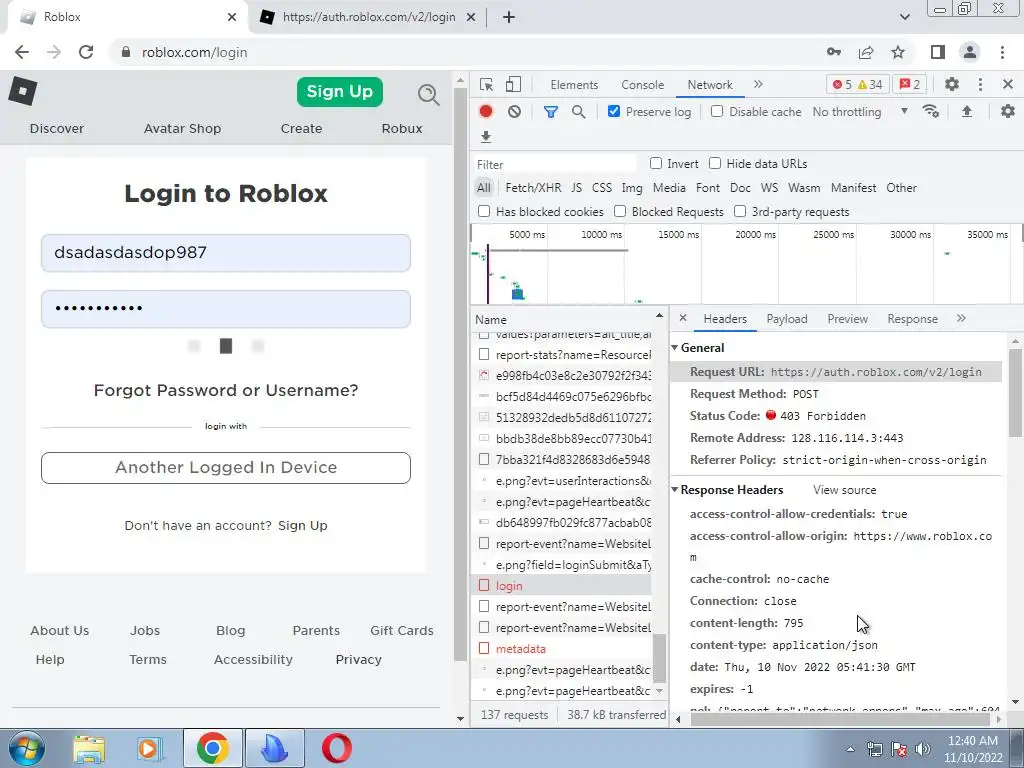Screen dimensions: 1024x768
Task: Open the Preview tab
Action: 847,319
